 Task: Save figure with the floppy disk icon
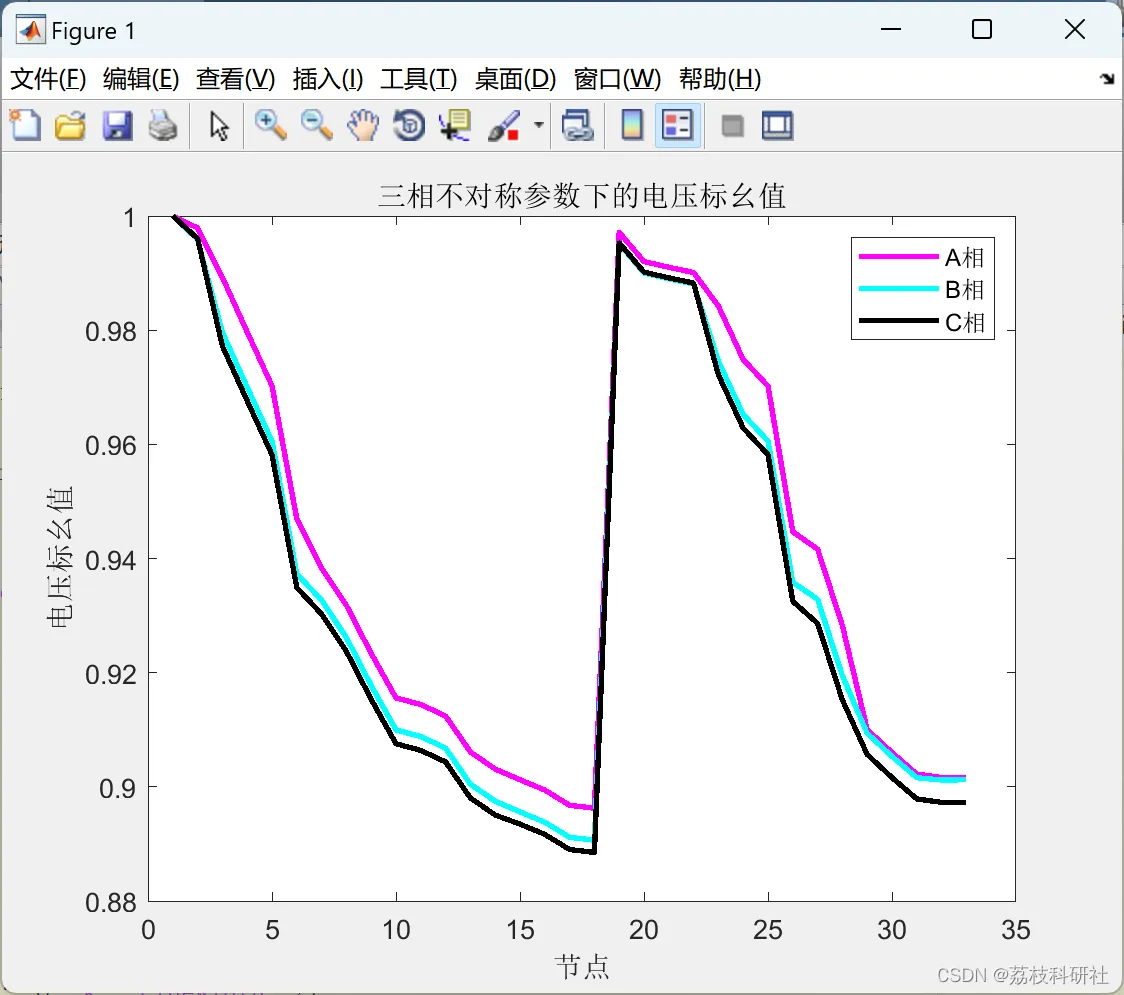point(117,125)
